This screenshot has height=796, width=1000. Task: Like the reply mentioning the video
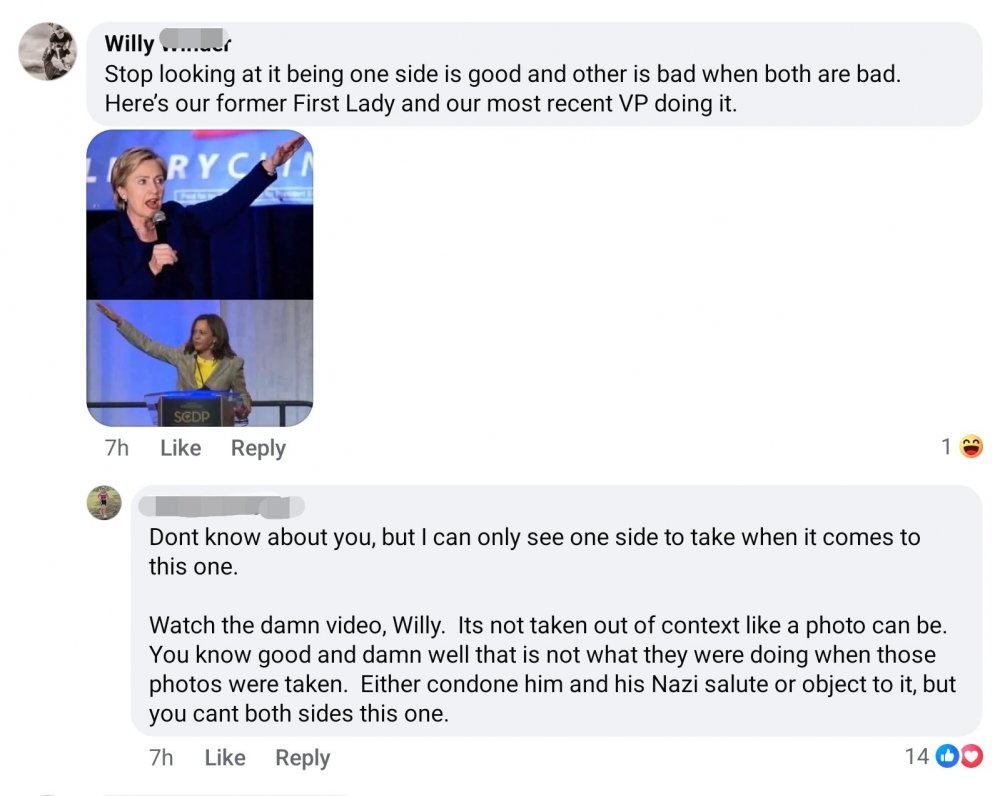tap(224, 758)
